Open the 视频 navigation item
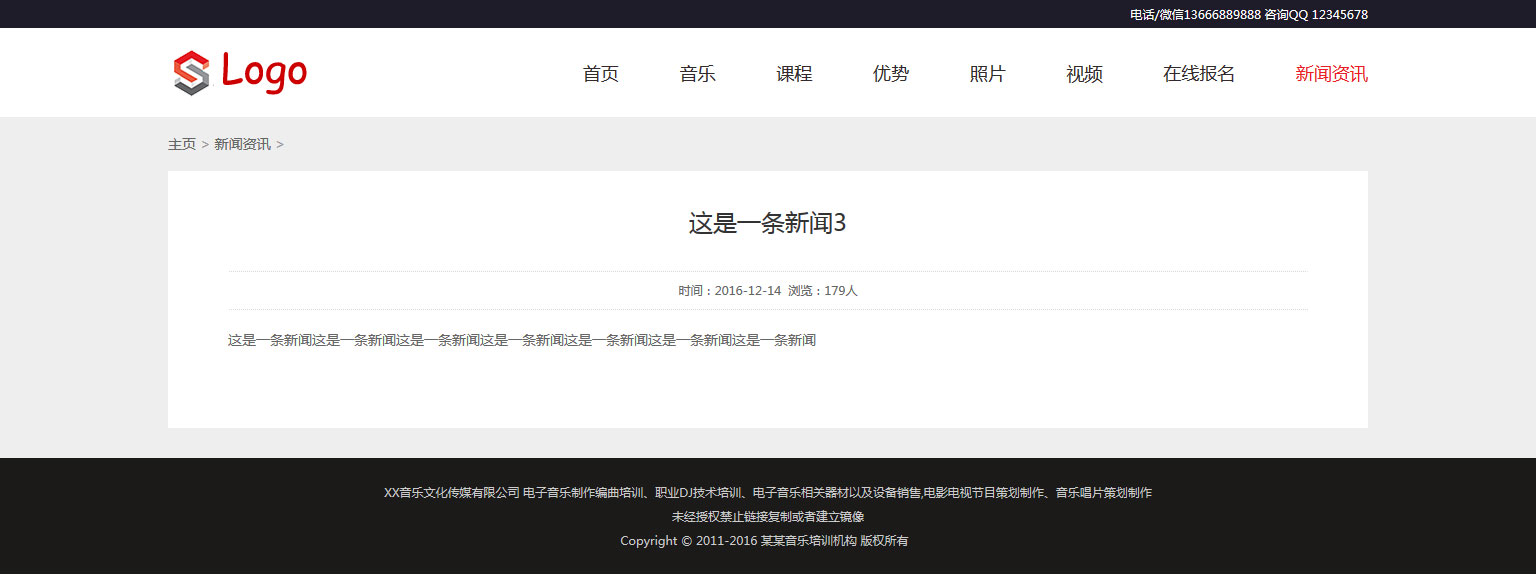This screenshot has width=1536, height=577. coord(1084,74)
